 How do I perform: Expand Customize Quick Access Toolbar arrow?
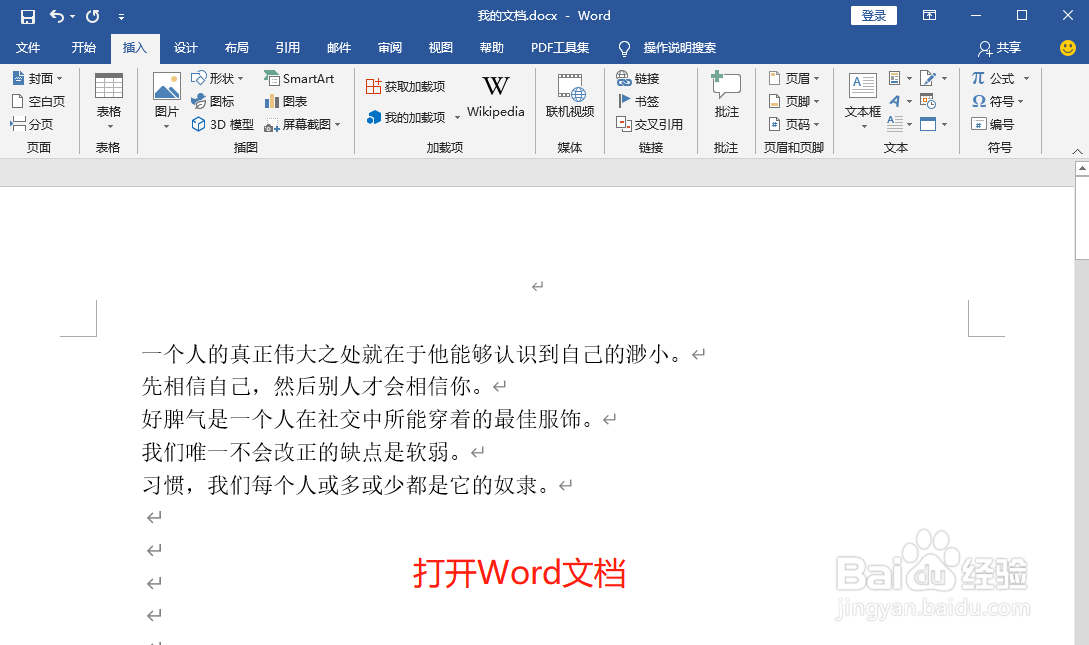click(122, 17)
